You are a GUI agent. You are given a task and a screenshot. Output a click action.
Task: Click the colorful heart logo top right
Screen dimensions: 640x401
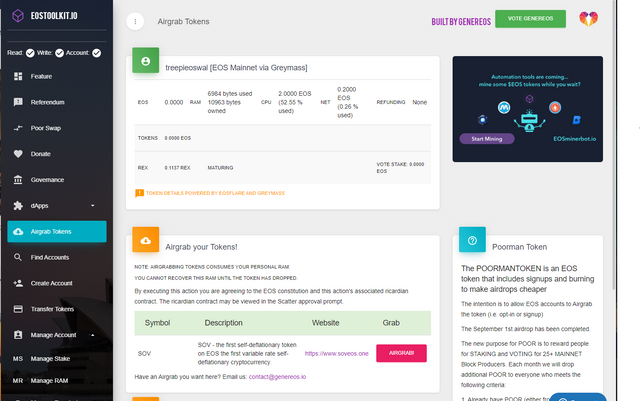(x=588, y=19)
